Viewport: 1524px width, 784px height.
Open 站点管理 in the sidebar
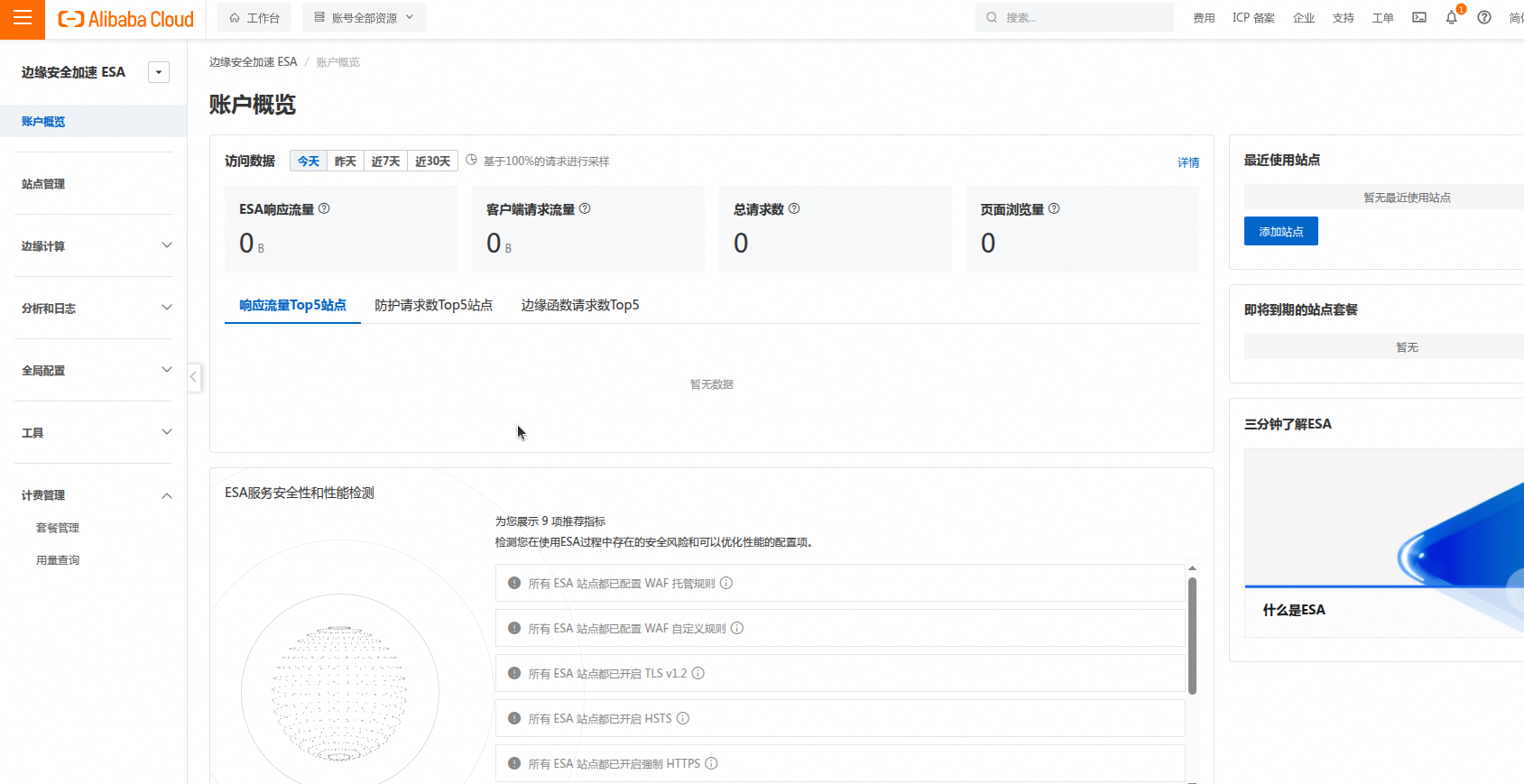click(x=43, y=184)
